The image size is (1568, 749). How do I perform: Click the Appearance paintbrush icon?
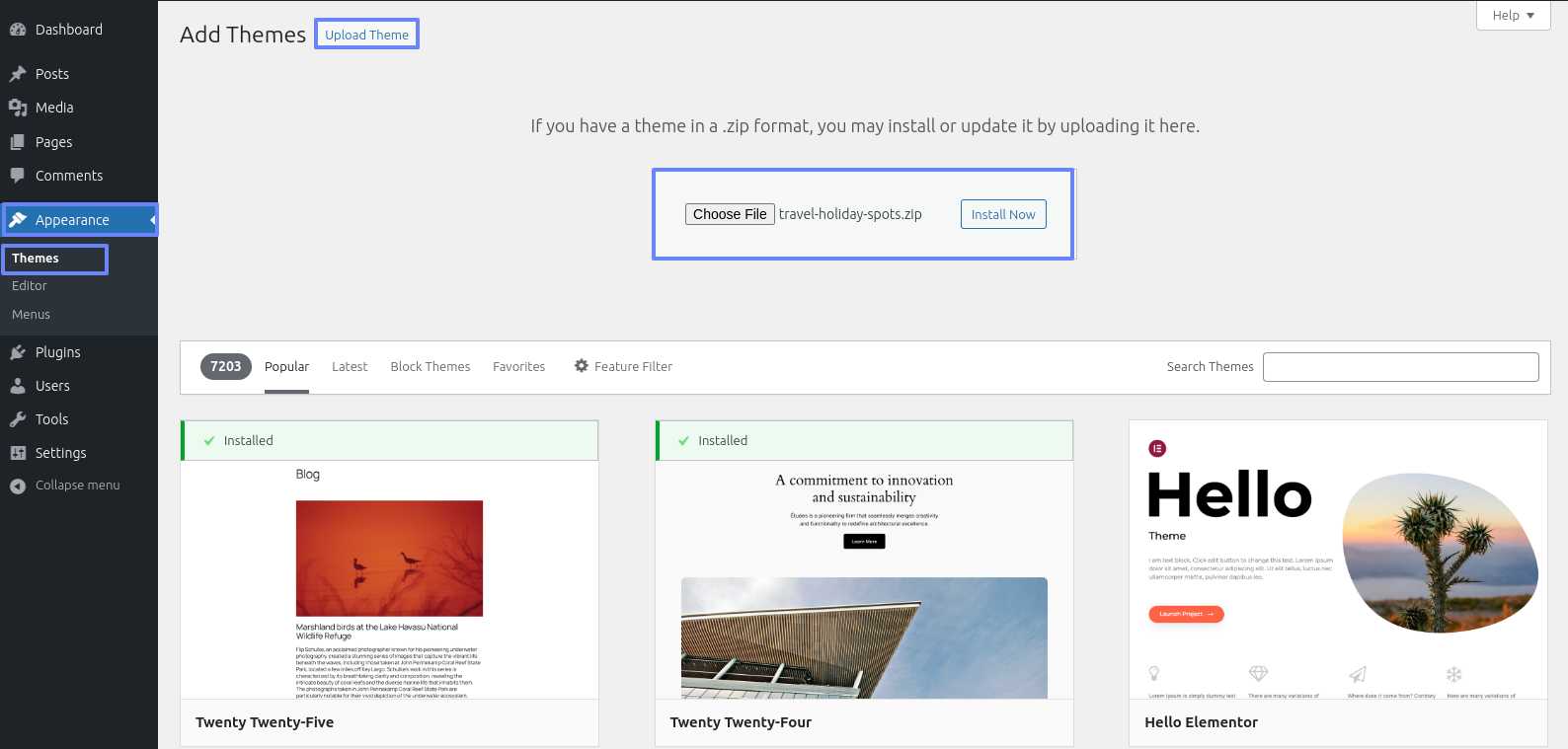(x=18, y=220)
